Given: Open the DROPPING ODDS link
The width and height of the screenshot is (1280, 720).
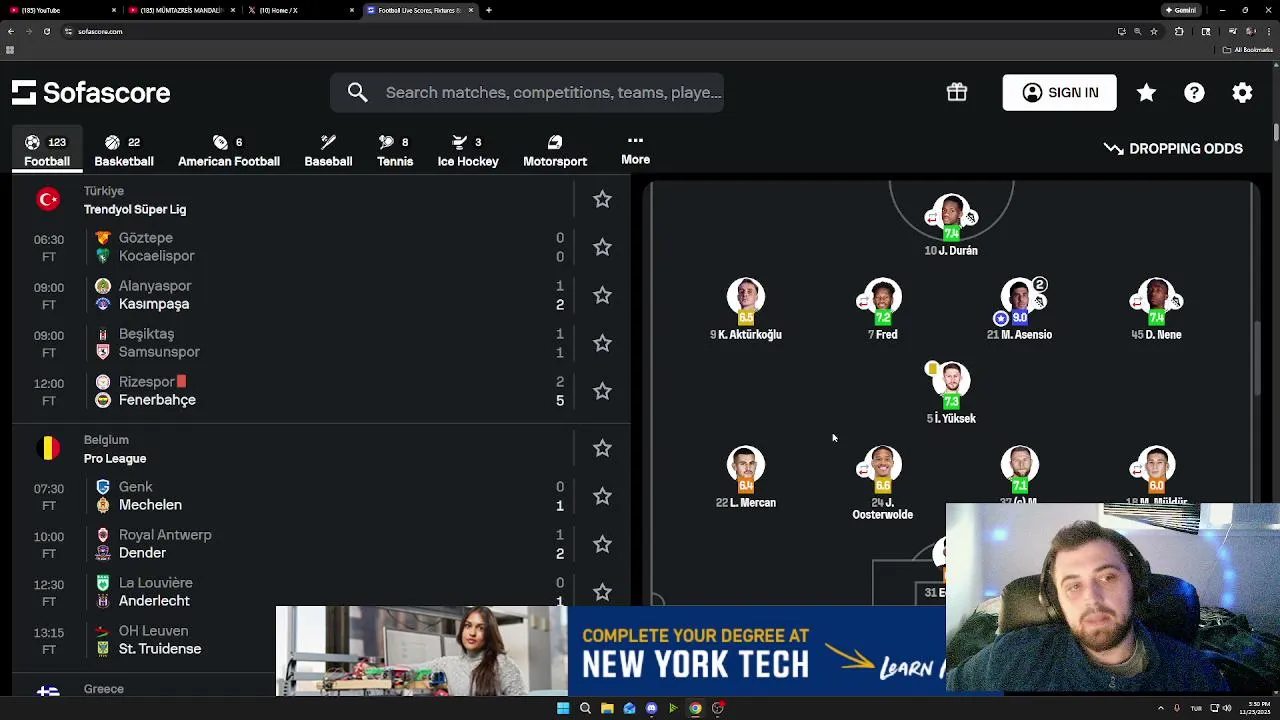Looking at the screenshot, I should [x=1173, y=148].
